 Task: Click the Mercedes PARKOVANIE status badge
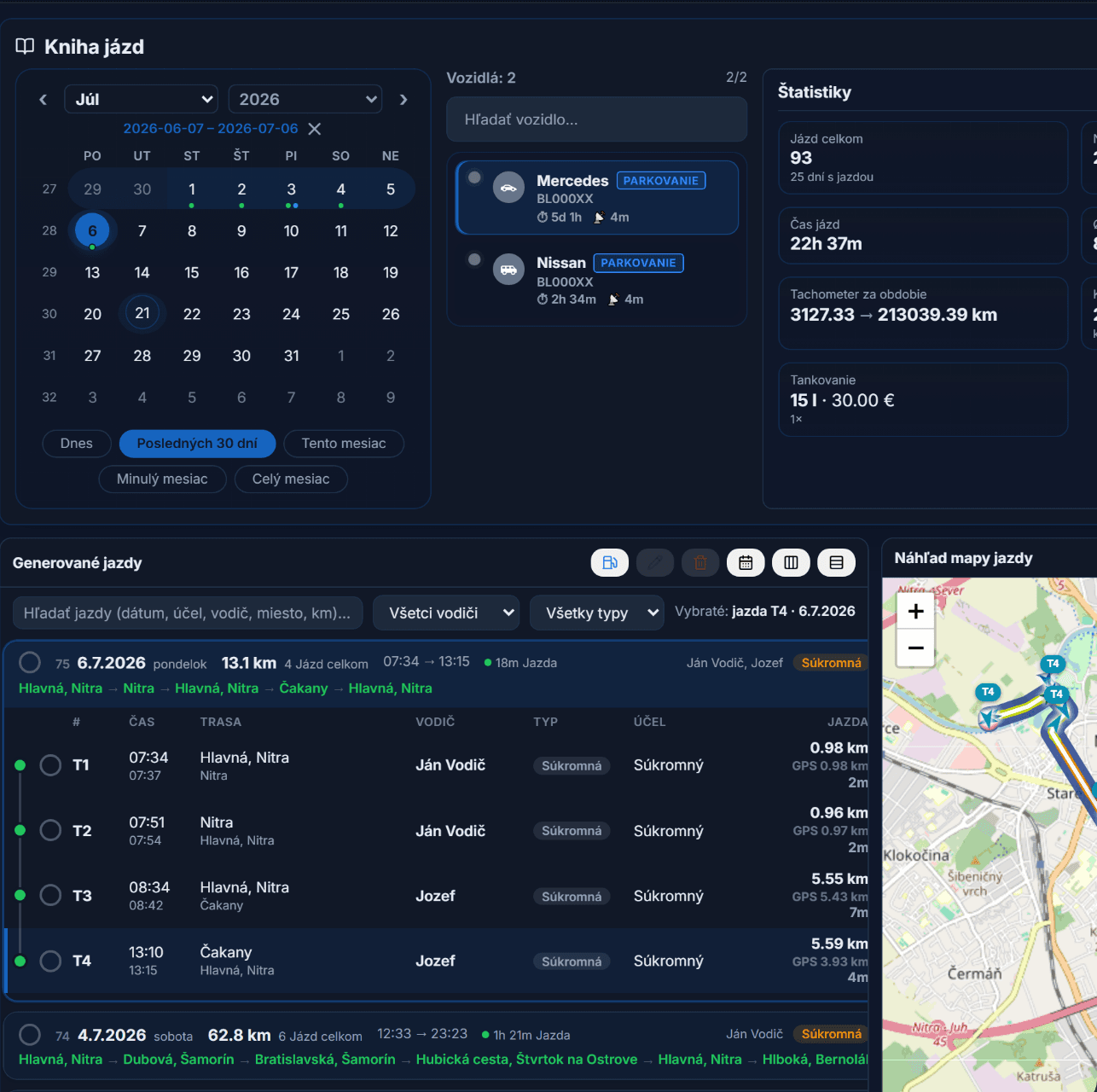tap(660, 181)
